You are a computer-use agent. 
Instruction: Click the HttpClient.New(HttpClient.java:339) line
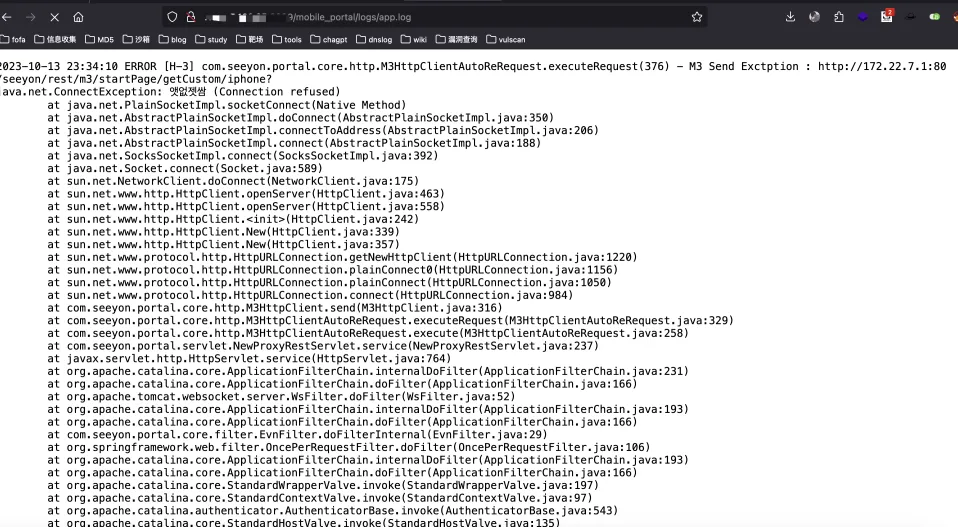click(x=224, y=232)
